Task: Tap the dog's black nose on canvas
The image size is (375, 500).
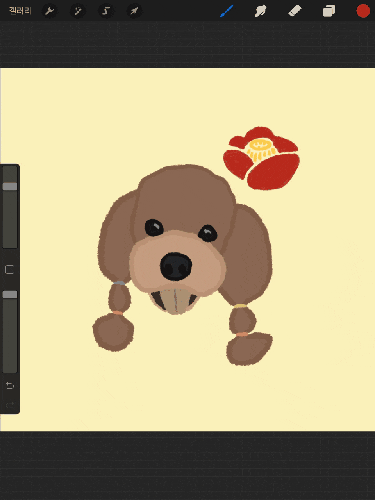Action: (176, 266)
